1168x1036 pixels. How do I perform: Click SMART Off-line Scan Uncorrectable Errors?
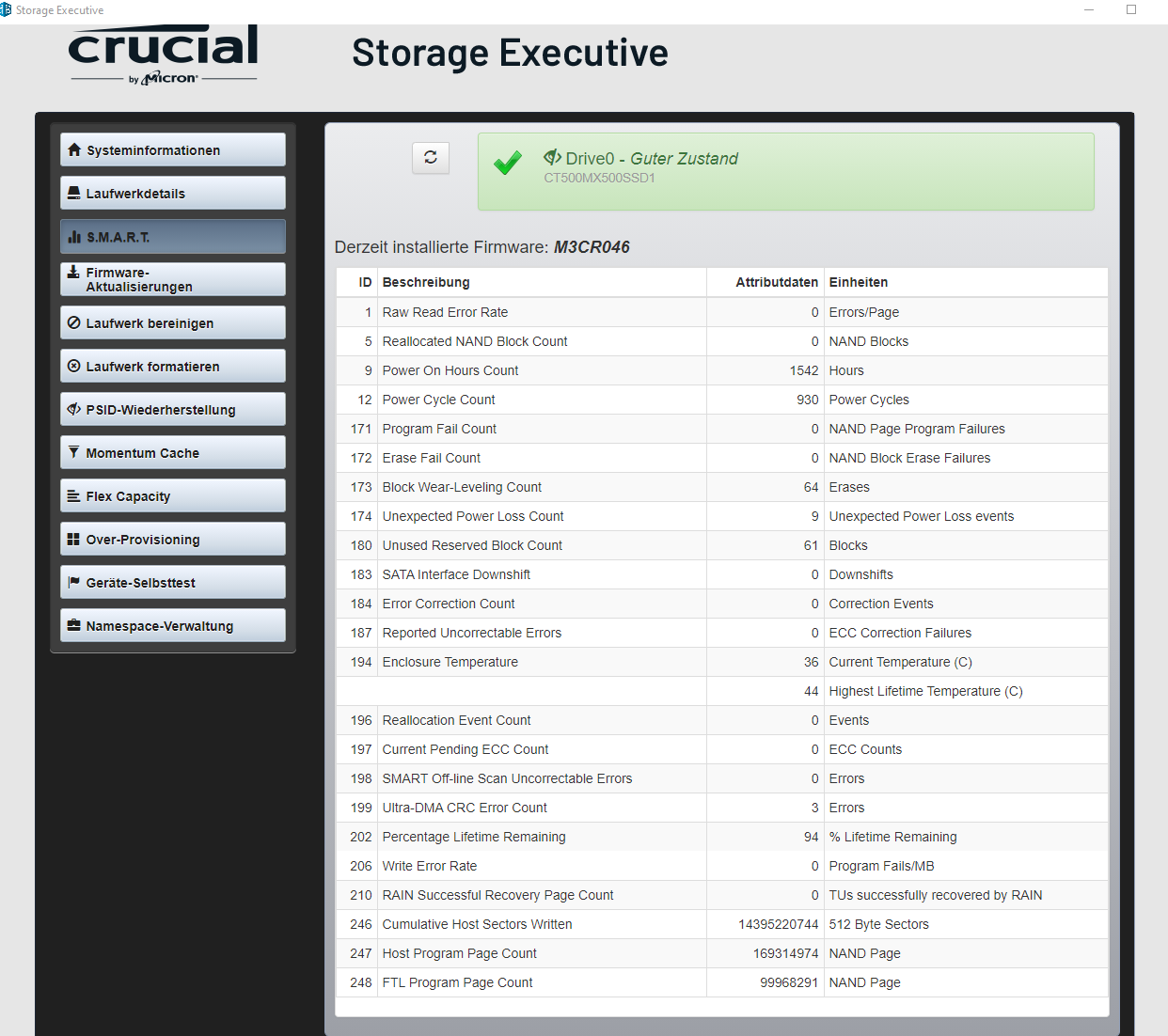[507, 778]
